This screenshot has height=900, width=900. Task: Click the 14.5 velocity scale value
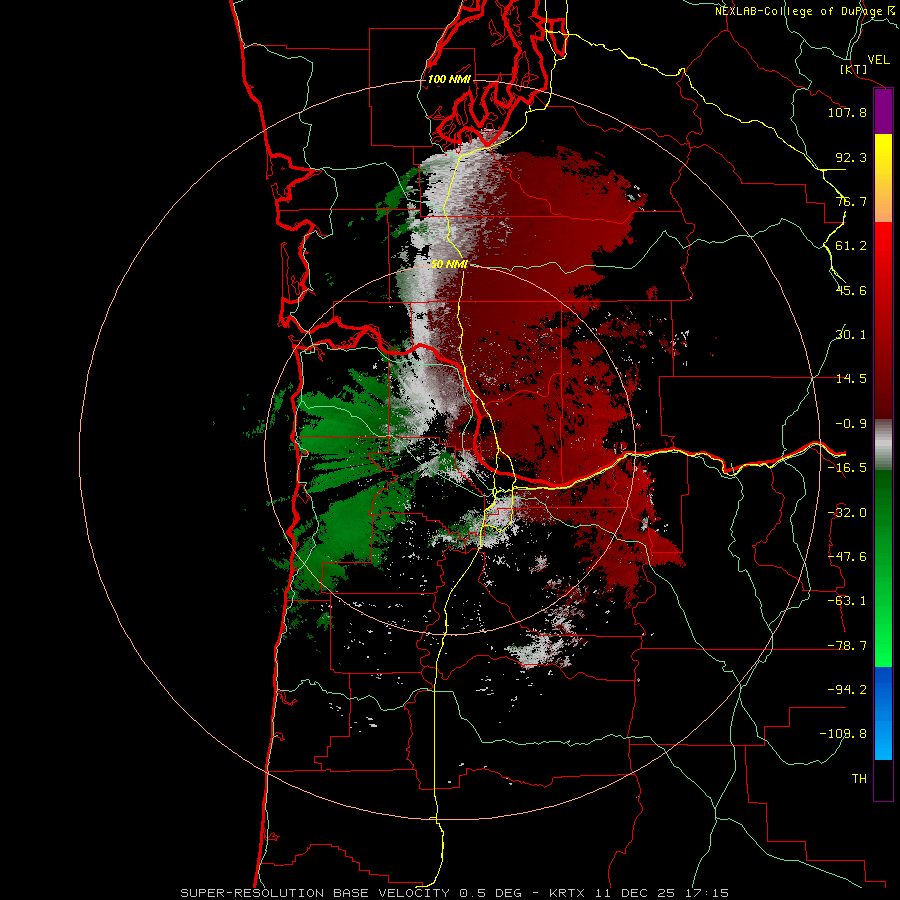pyautogui.click(x=851, y=379)
